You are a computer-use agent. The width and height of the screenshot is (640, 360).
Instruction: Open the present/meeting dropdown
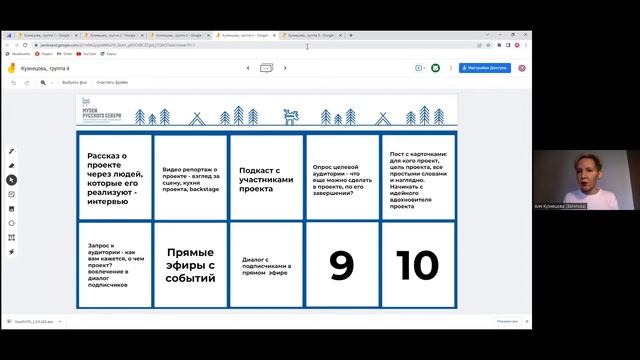(x=420, y=68)
